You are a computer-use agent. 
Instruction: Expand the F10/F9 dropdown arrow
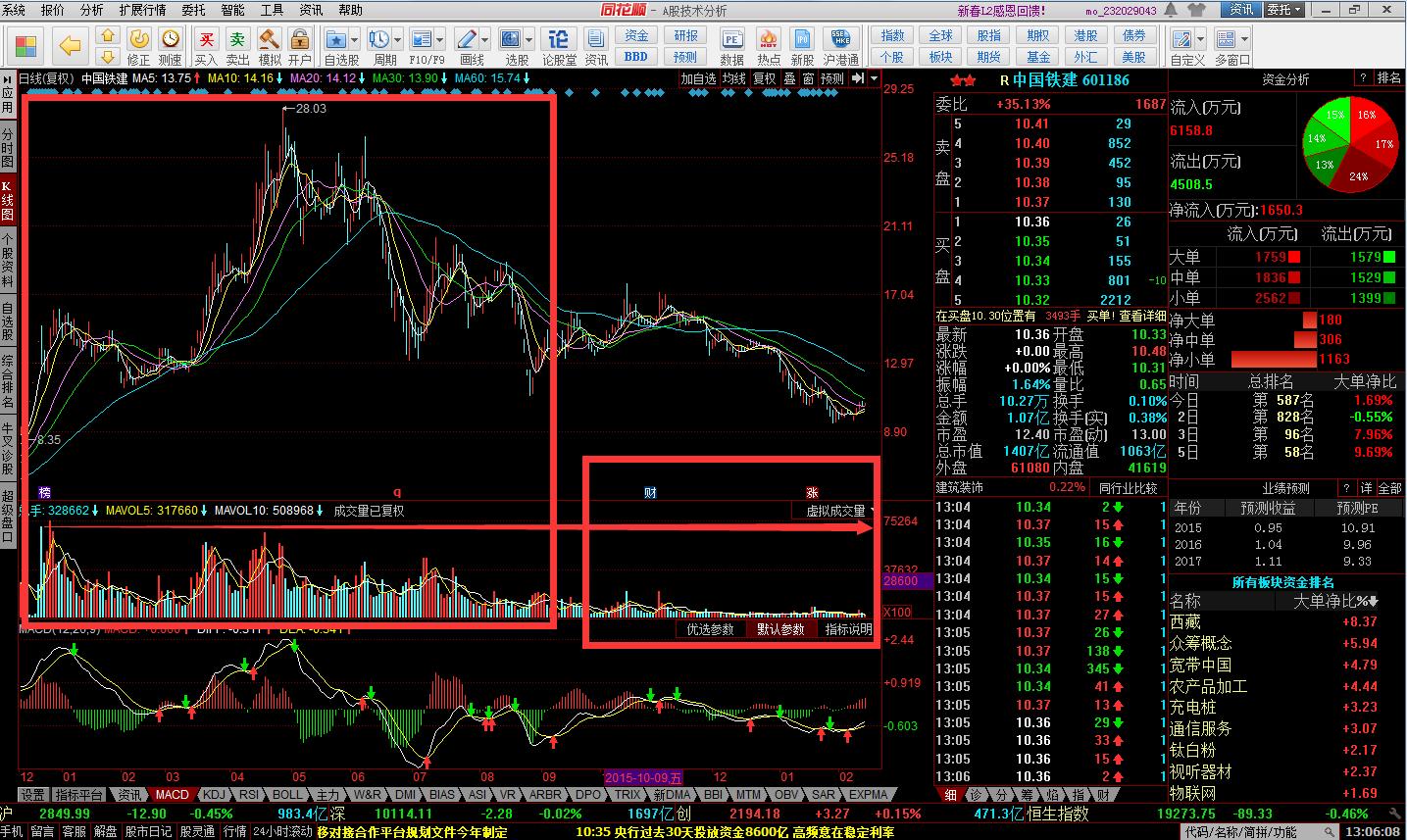coord(441,39)
